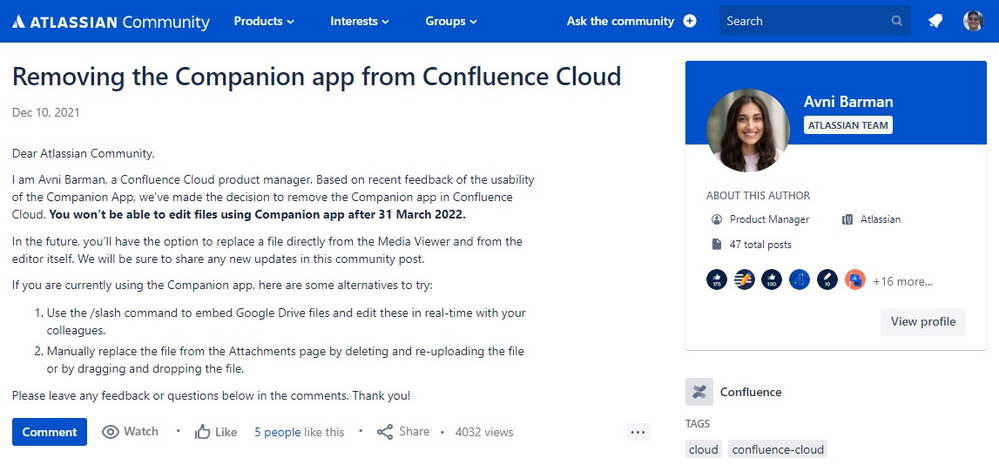The width and height of the screenshot is (999, 464).
Task: Click the plus icon beside Ask the community
Action: [x=689, y=21]
